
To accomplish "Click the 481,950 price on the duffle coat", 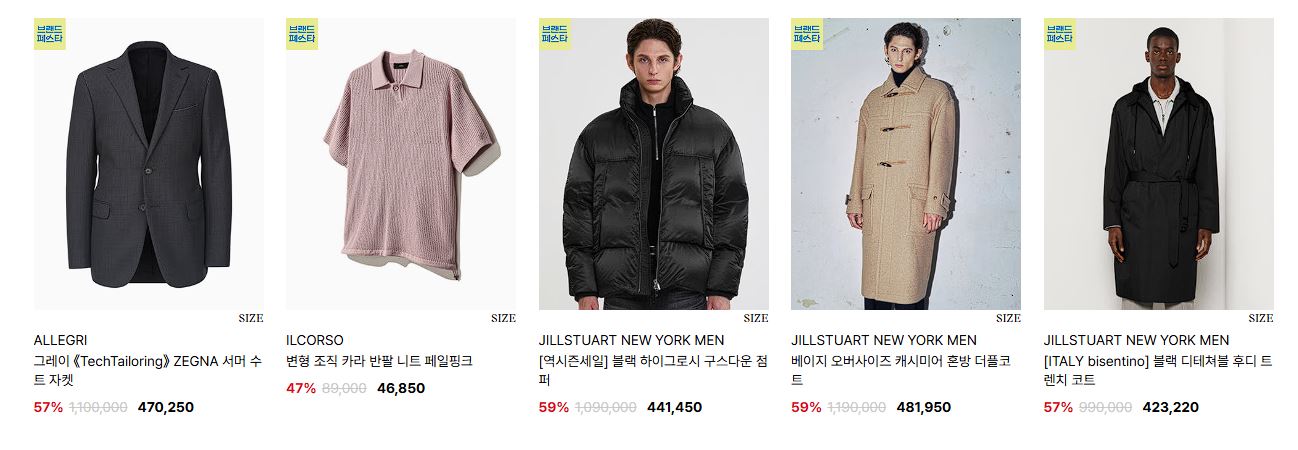I will pyautogui.click(x=924, y=408).
